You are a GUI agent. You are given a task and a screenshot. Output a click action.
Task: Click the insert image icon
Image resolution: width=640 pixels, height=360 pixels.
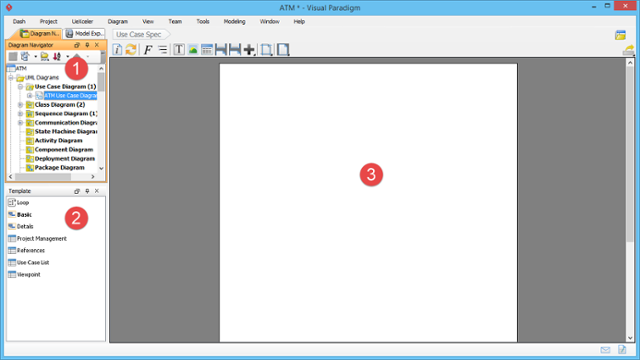[x=193, y=50]
